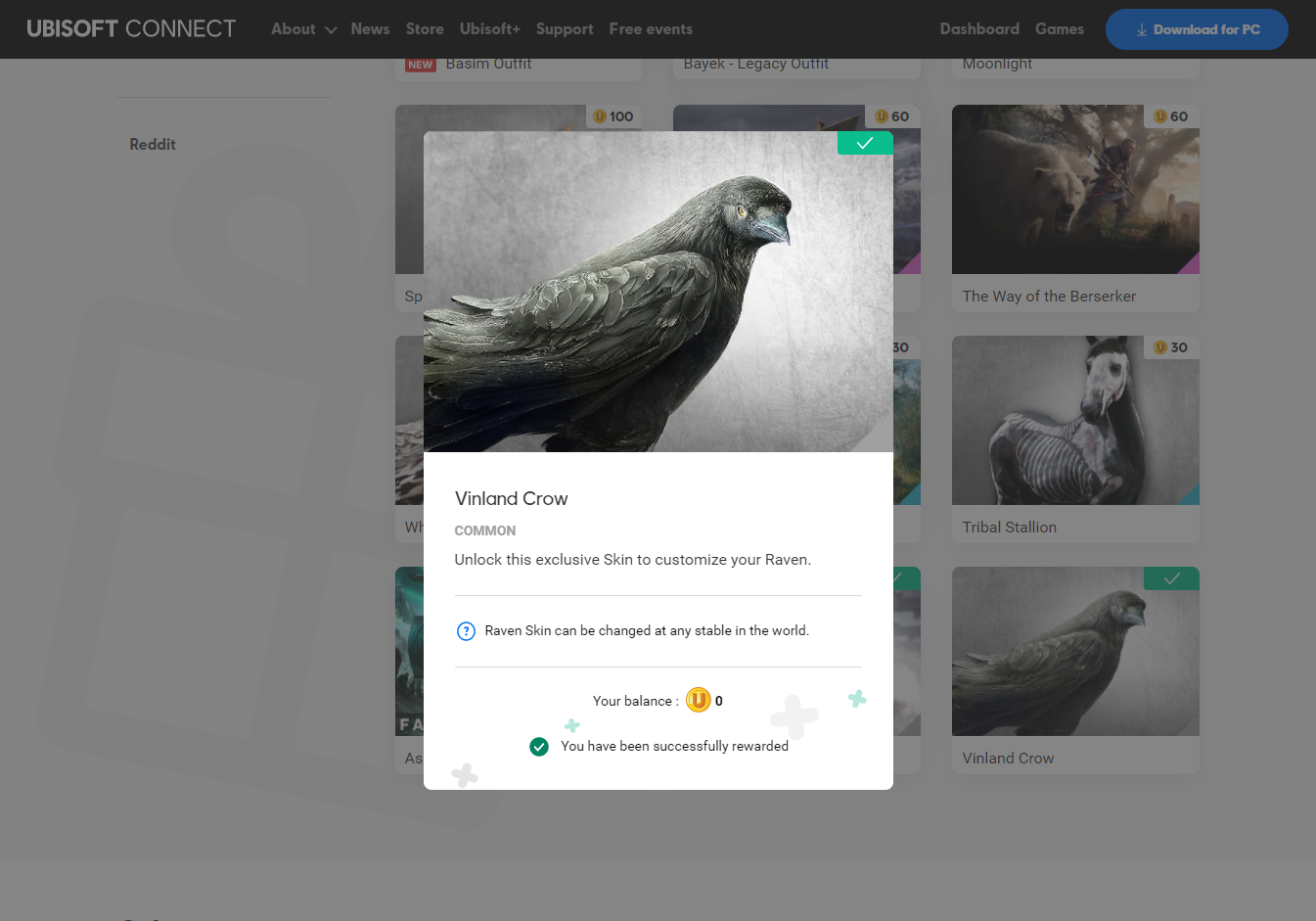1316x921 pixels.
Task: Open the About menu item
Action: [x=294, y=29]
